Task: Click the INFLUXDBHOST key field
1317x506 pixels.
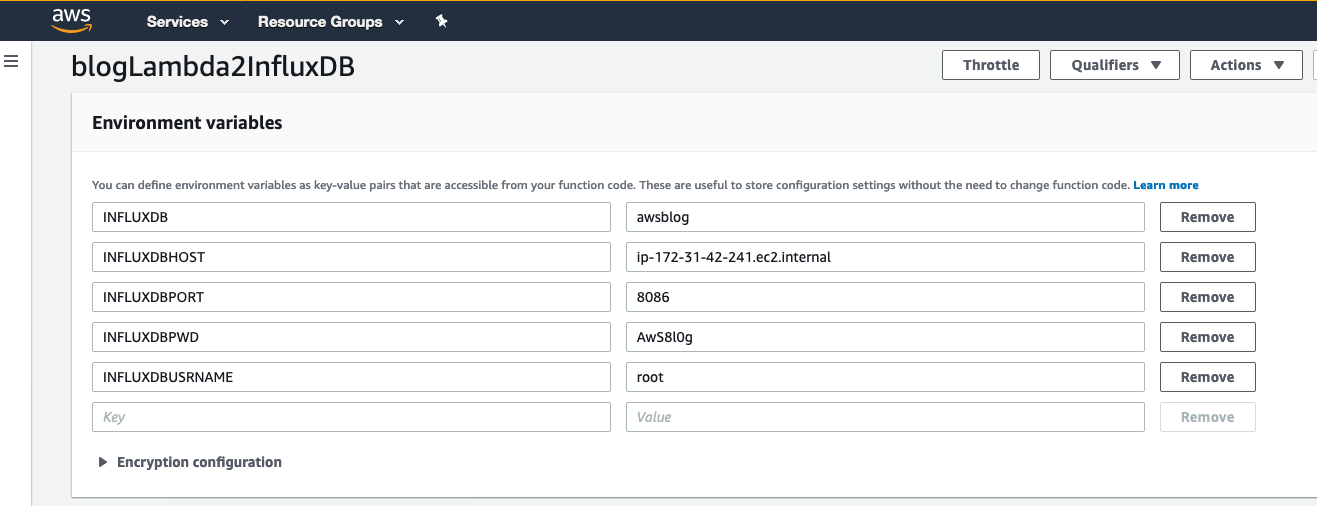Action: tap(350, 257)
